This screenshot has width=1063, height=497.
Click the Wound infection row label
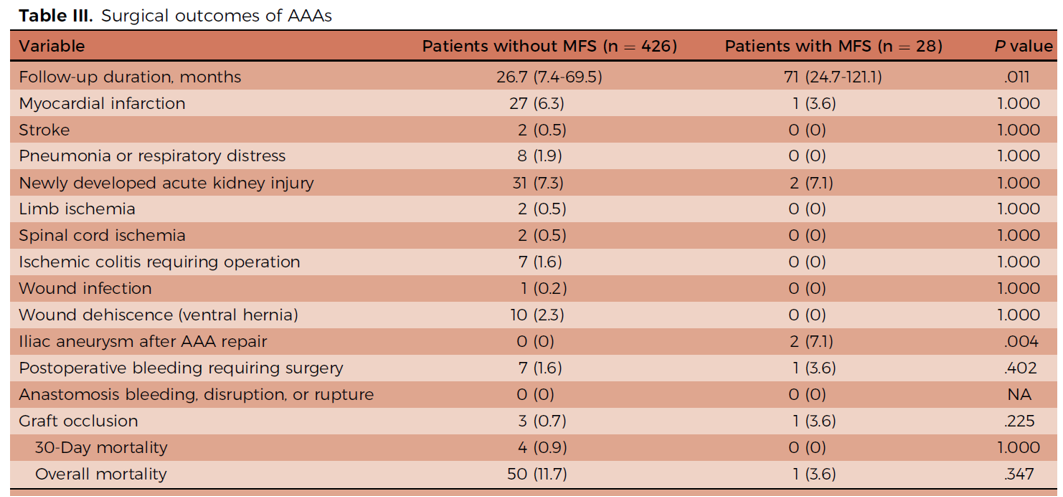(85, 288)
